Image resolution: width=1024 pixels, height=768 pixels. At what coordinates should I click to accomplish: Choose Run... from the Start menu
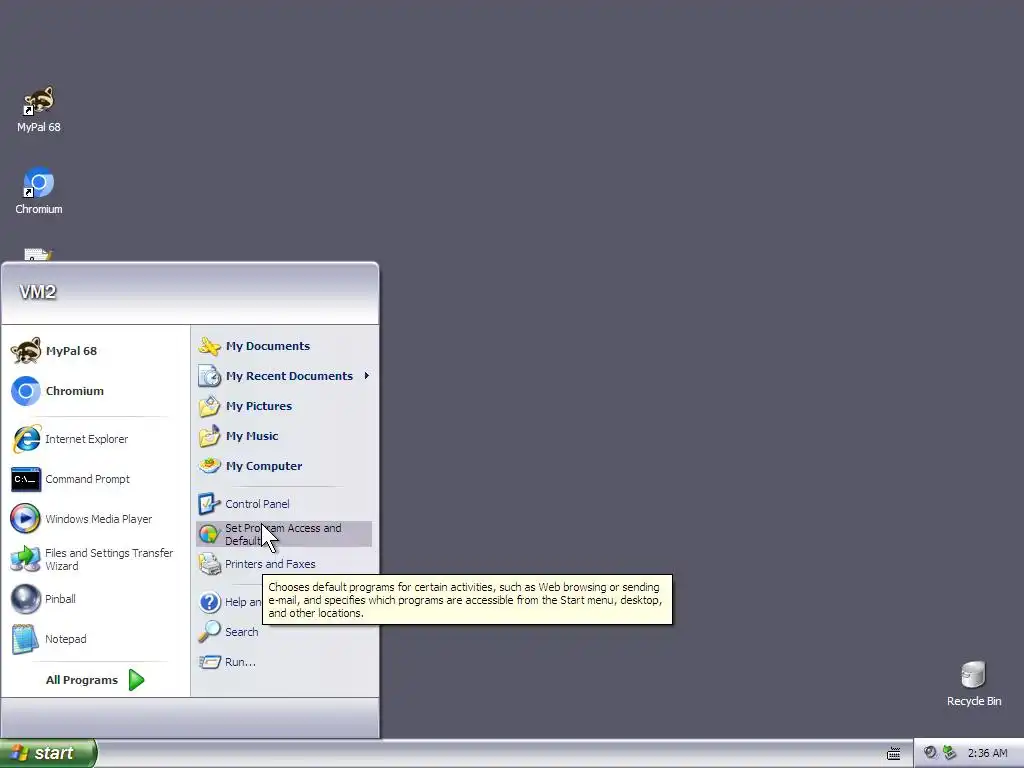(x=240, y=662)
